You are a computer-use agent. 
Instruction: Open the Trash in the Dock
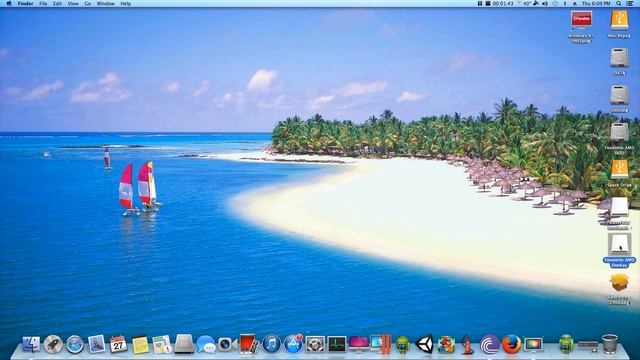pos(610,344)
